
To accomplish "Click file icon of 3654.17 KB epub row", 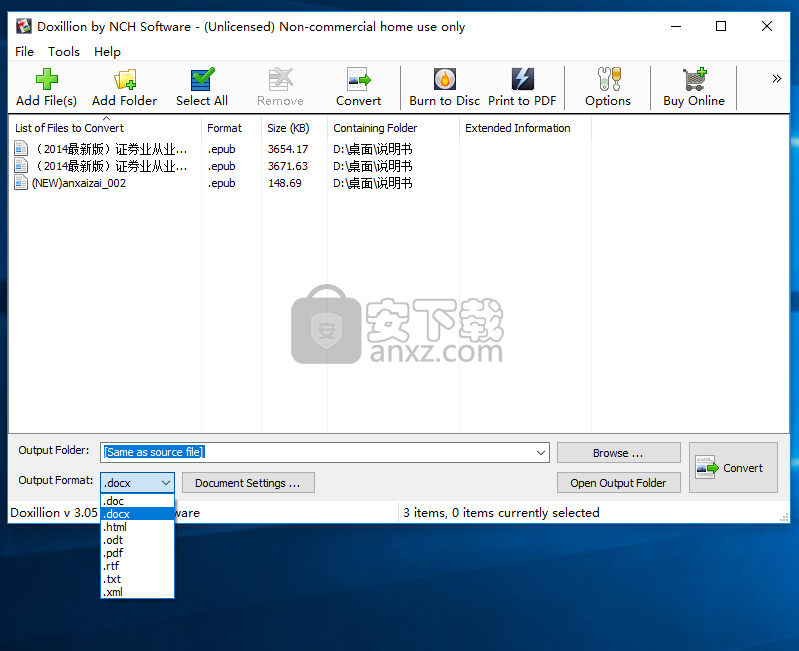I will click(x=21, y=149).
